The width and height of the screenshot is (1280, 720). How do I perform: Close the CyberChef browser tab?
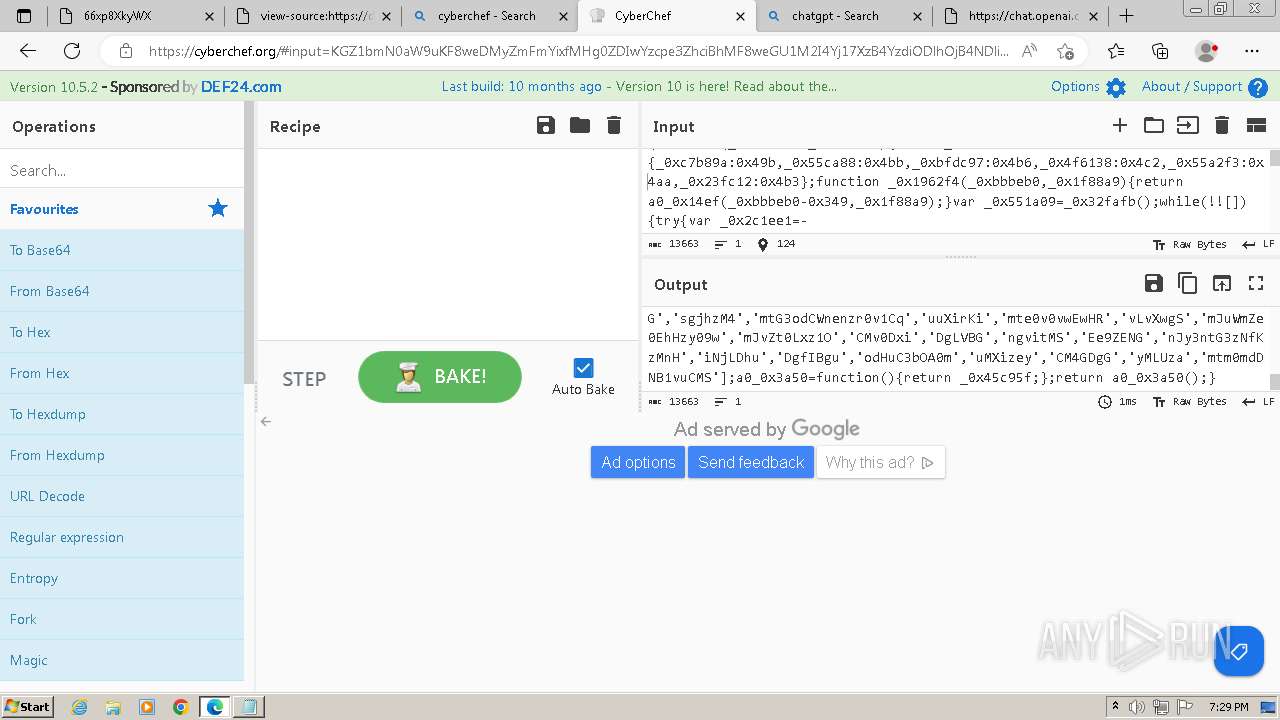click(x=740, y=15)
